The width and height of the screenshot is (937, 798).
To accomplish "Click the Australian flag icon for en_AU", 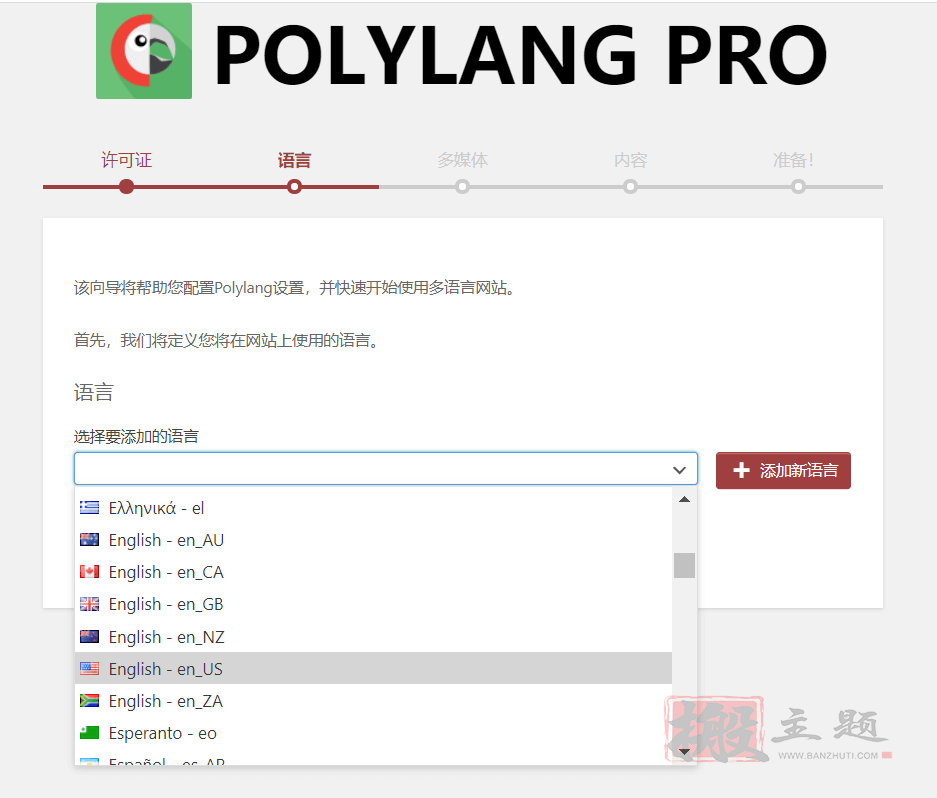I will tap(90, 540).
